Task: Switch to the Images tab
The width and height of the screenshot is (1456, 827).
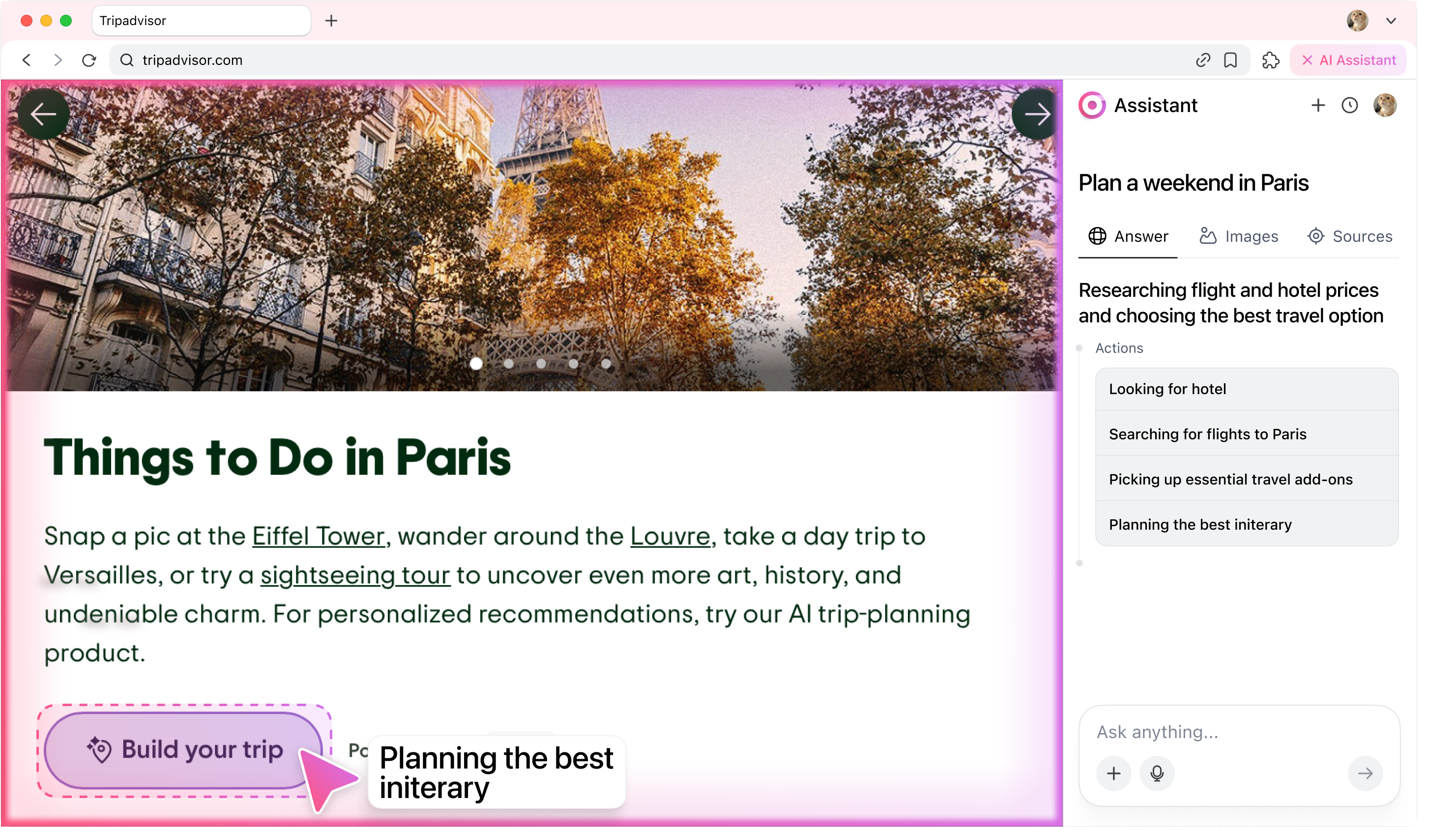Action: tap(1238, 236)
